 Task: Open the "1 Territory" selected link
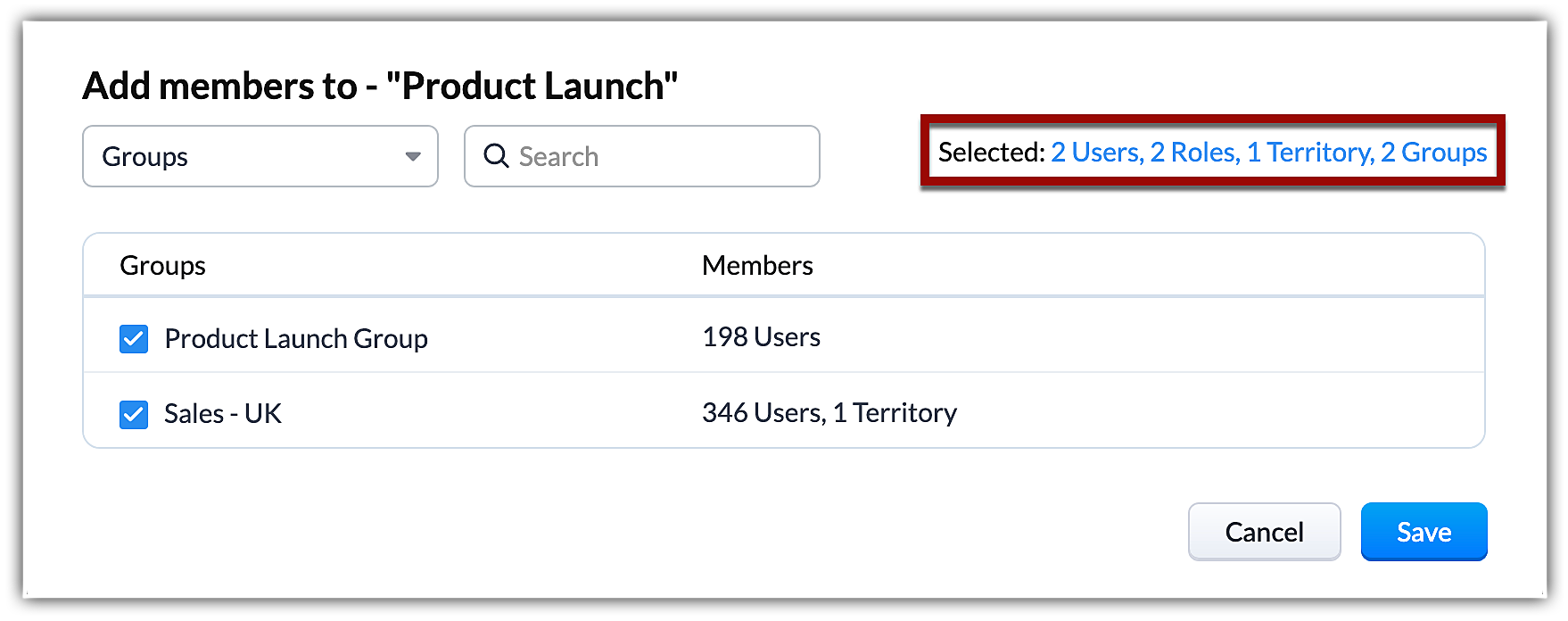(1309, 153)
